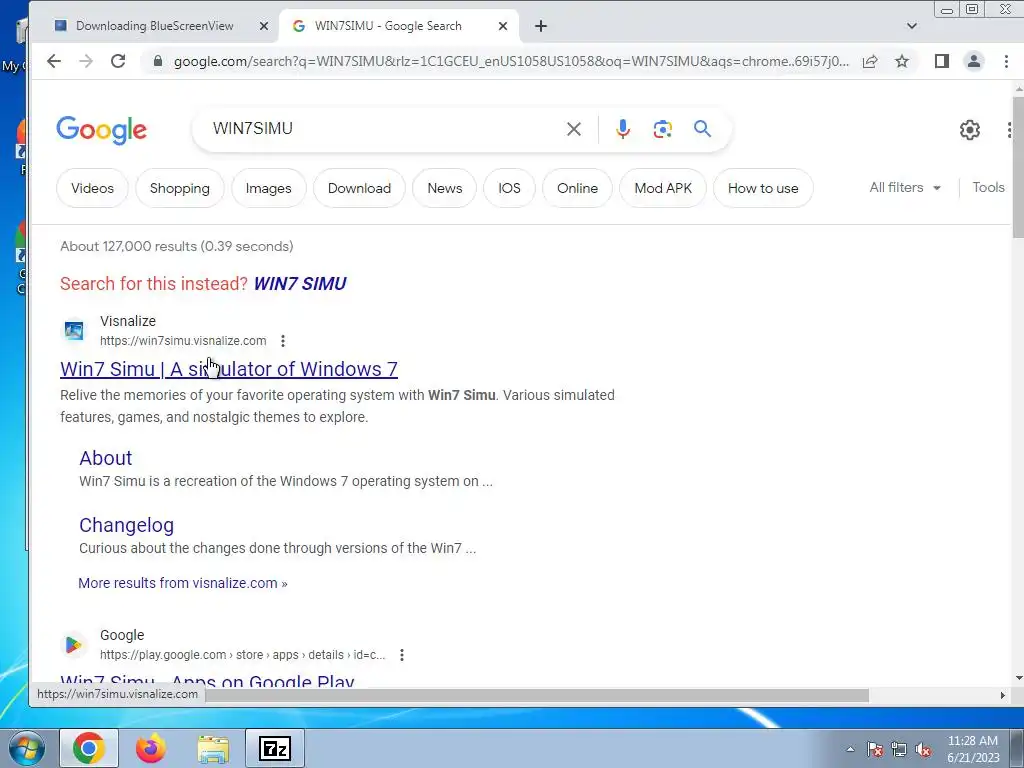
Task: Apply the Mod APK filter chip
Action: point(663,188)
